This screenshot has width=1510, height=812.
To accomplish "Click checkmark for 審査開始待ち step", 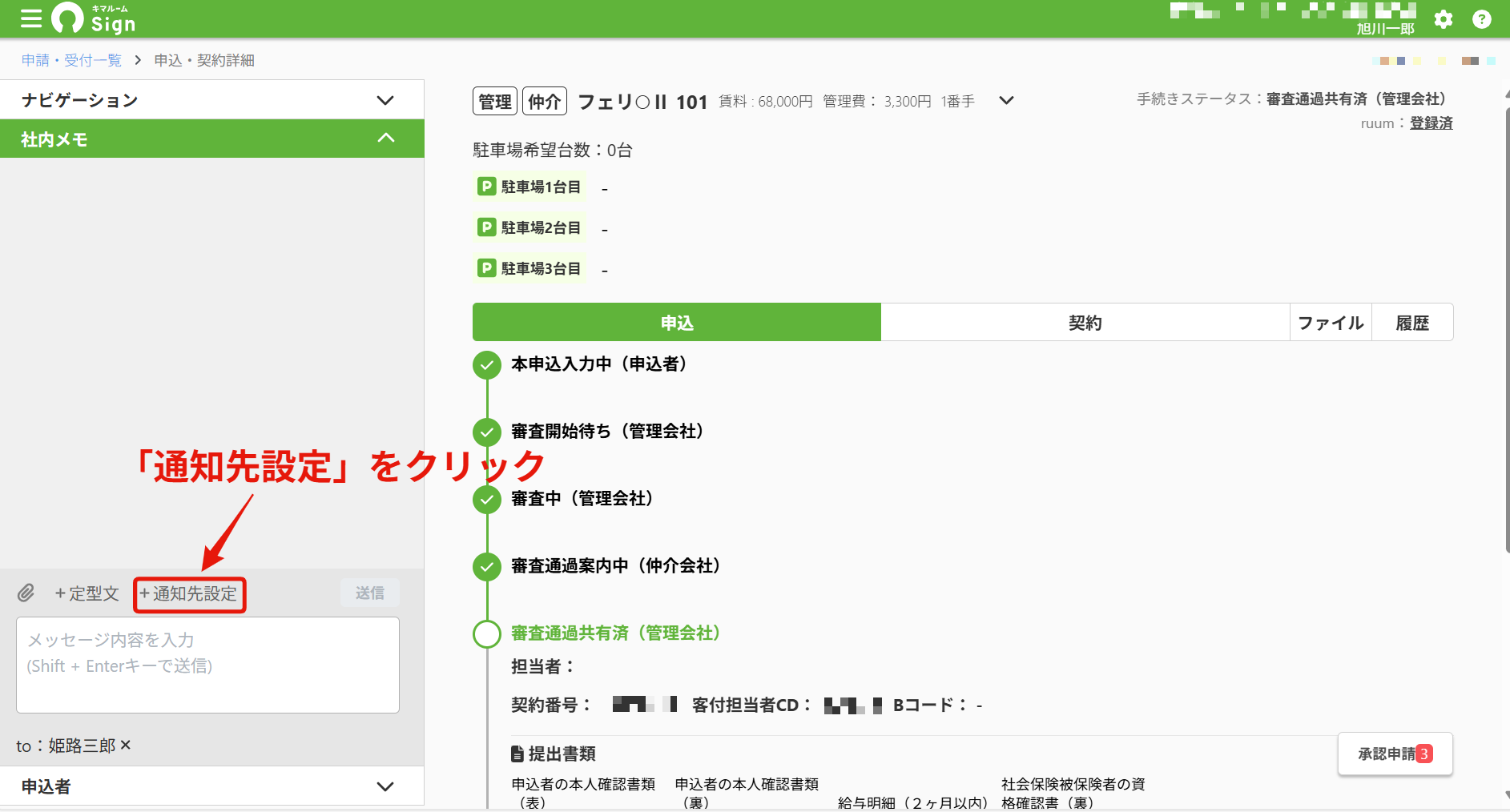I will click(487, 432).
